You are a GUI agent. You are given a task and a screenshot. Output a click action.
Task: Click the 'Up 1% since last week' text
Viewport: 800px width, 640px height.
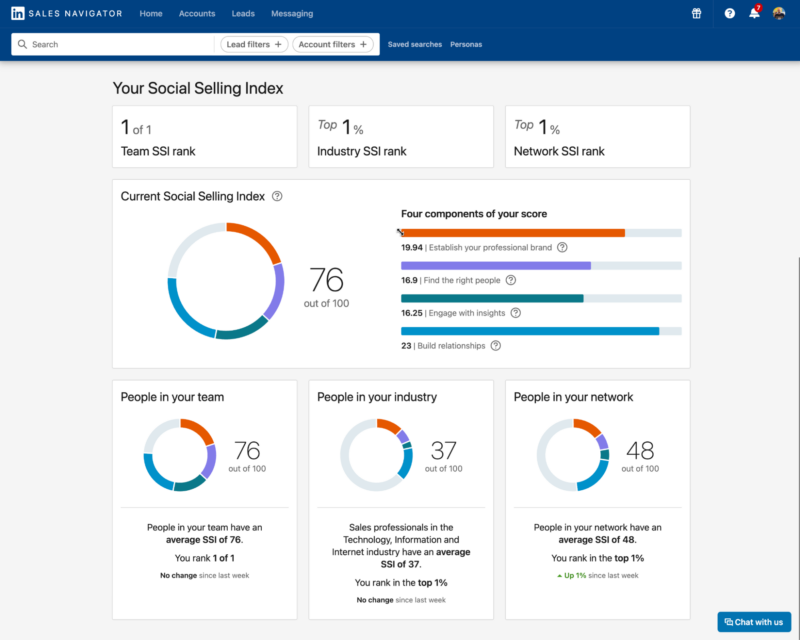point(597,576)
